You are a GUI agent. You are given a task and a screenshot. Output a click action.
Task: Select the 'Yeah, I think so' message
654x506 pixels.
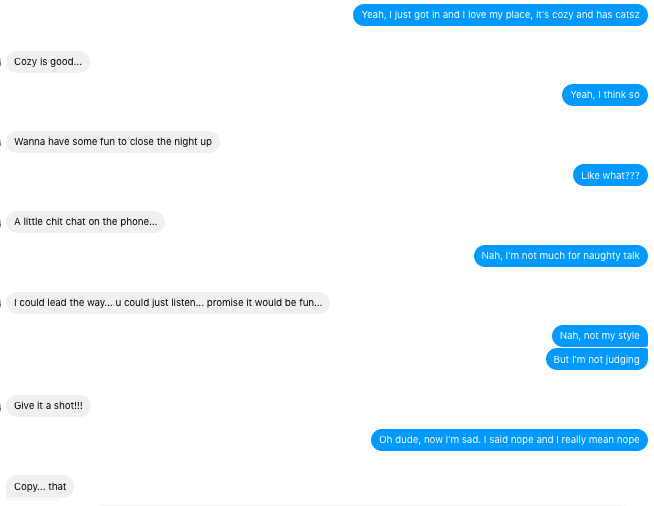pyautogui.click(x=605, y=95)
